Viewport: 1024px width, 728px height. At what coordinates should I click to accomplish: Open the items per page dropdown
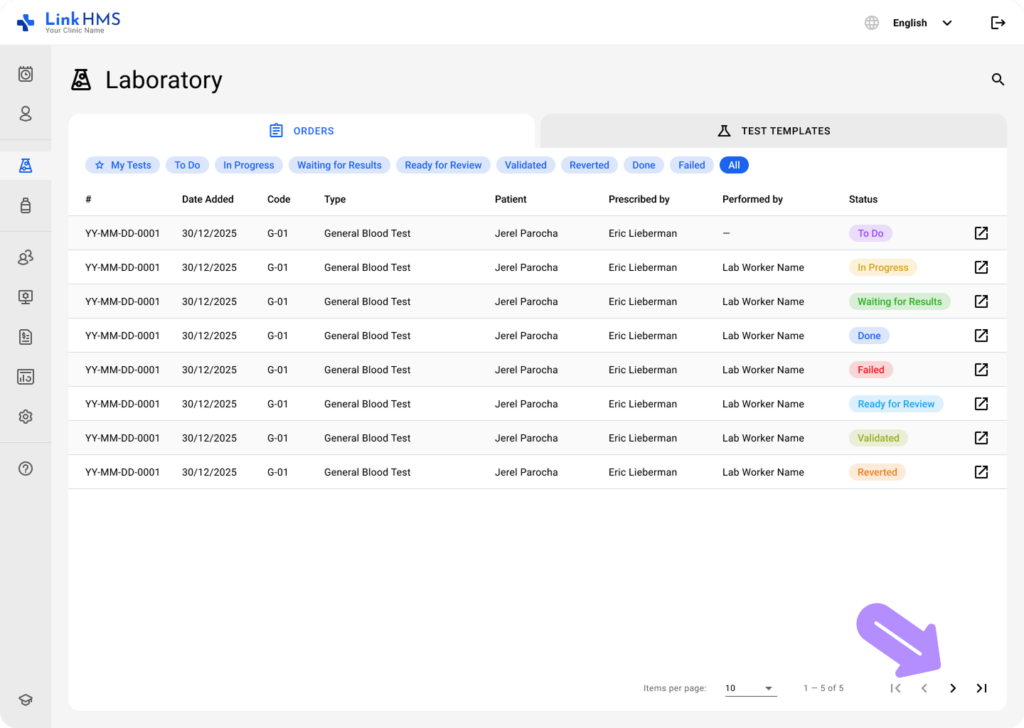click(x=750, y=688)
